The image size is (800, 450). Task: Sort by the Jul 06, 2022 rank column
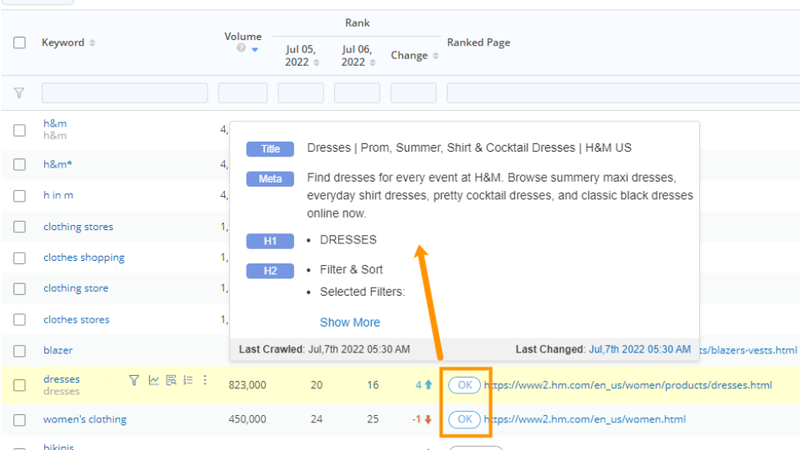372,62
